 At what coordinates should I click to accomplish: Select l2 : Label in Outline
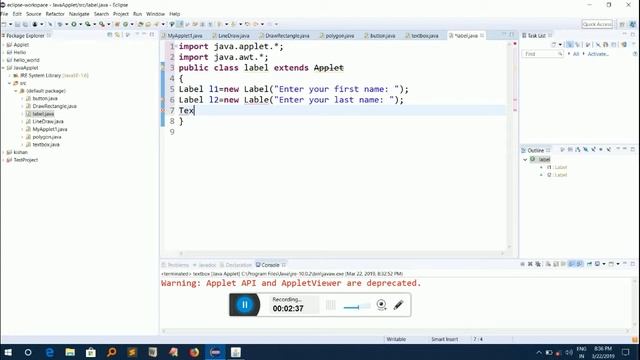click(x=557, y=175)
